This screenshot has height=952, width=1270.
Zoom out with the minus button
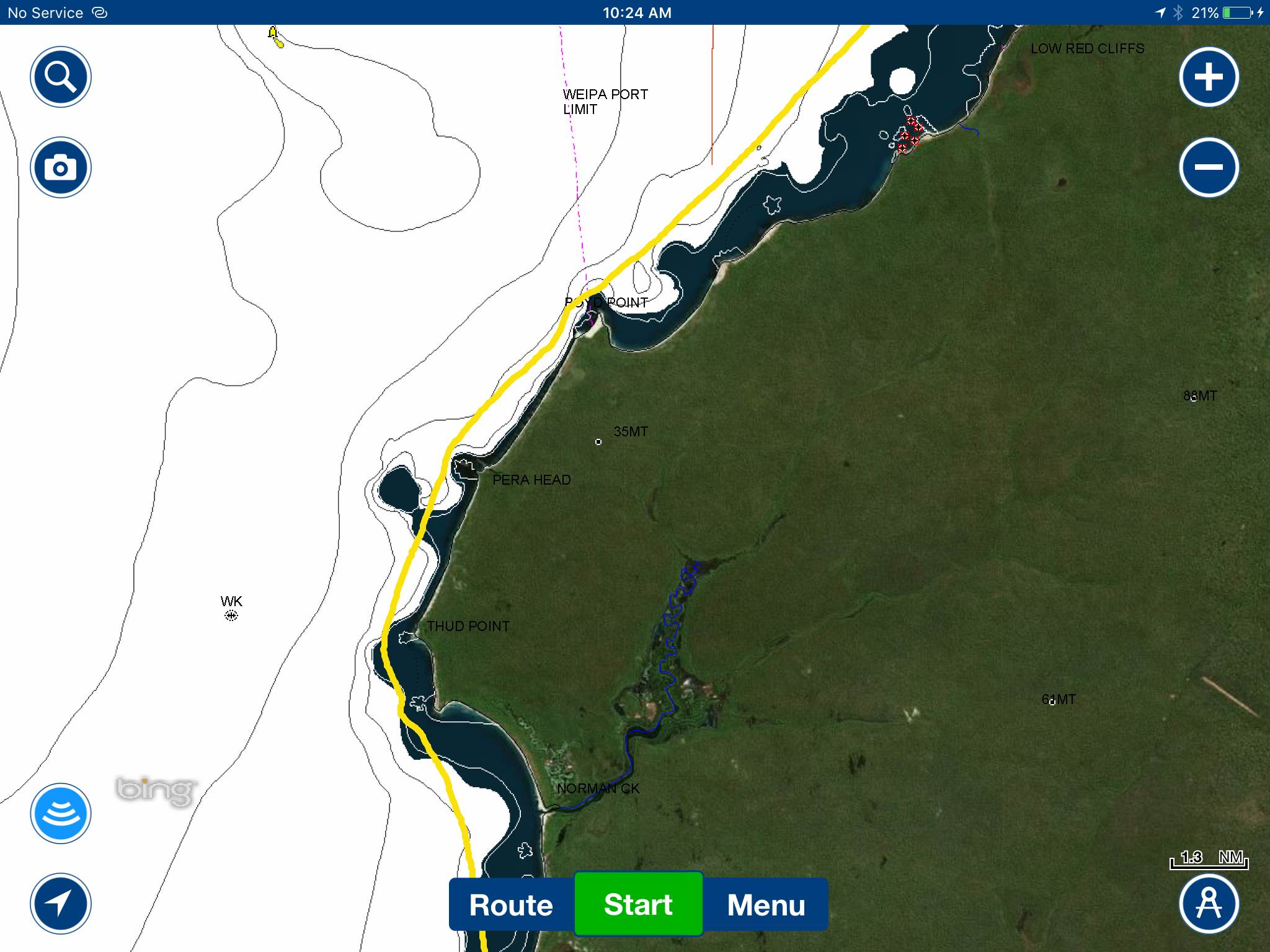point(1209,167)
